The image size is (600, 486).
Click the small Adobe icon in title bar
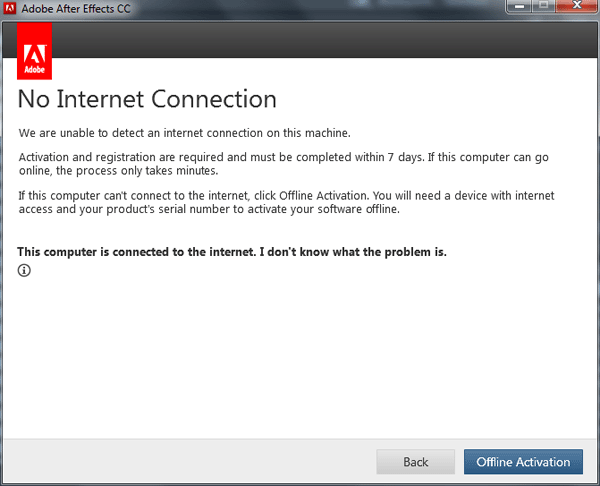point(10,8)
